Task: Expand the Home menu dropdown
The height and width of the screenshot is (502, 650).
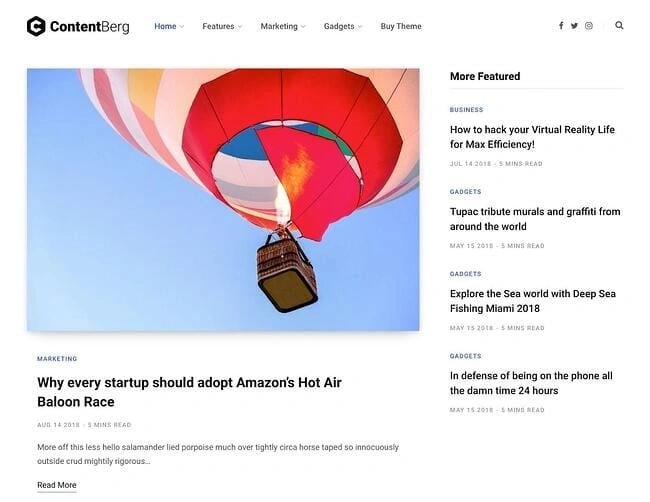Action: [x=168, y=27]
